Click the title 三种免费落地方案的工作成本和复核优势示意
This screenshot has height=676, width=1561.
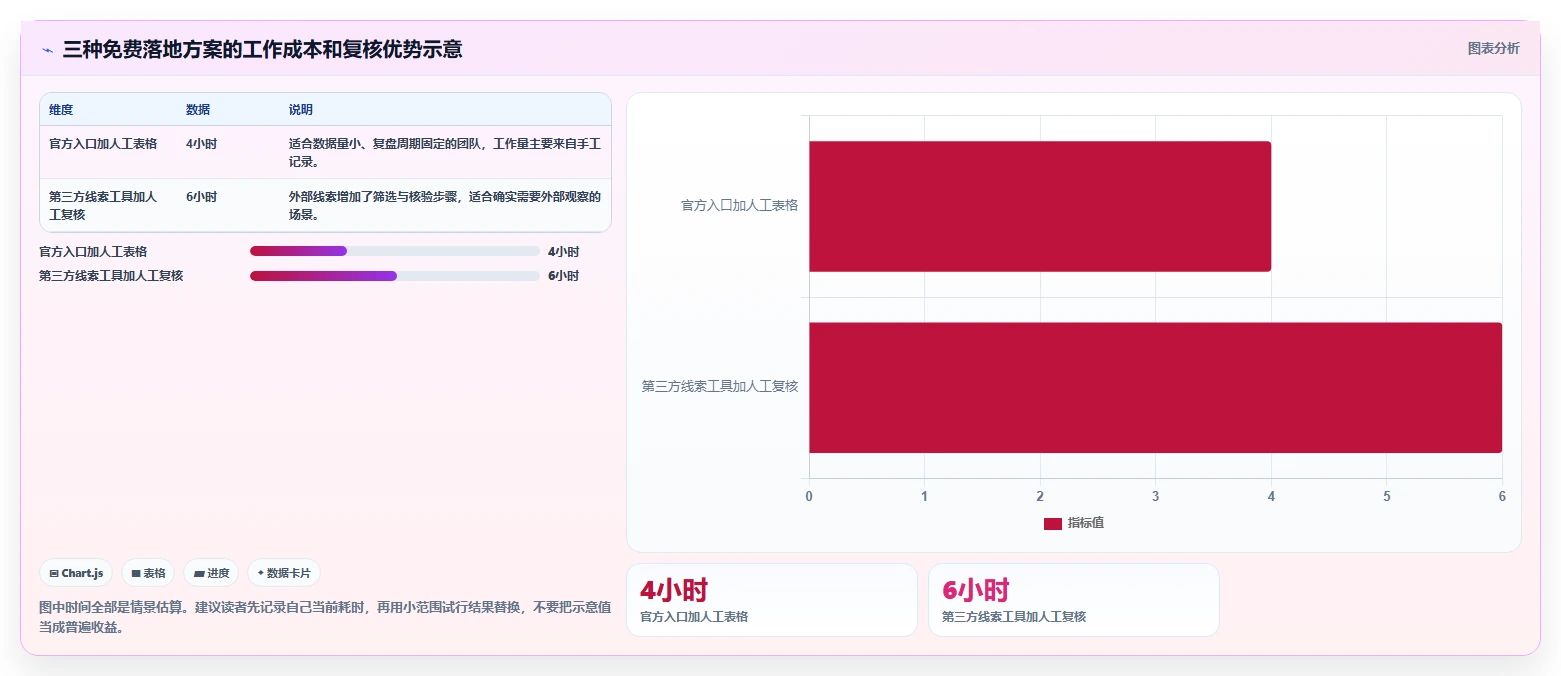[x=263, y=49]
